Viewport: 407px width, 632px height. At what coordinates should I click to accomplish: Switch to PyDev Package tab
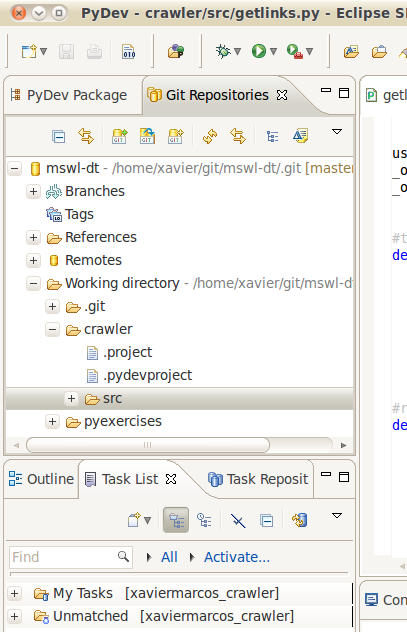pyautogui.click(x=69, y=95)
